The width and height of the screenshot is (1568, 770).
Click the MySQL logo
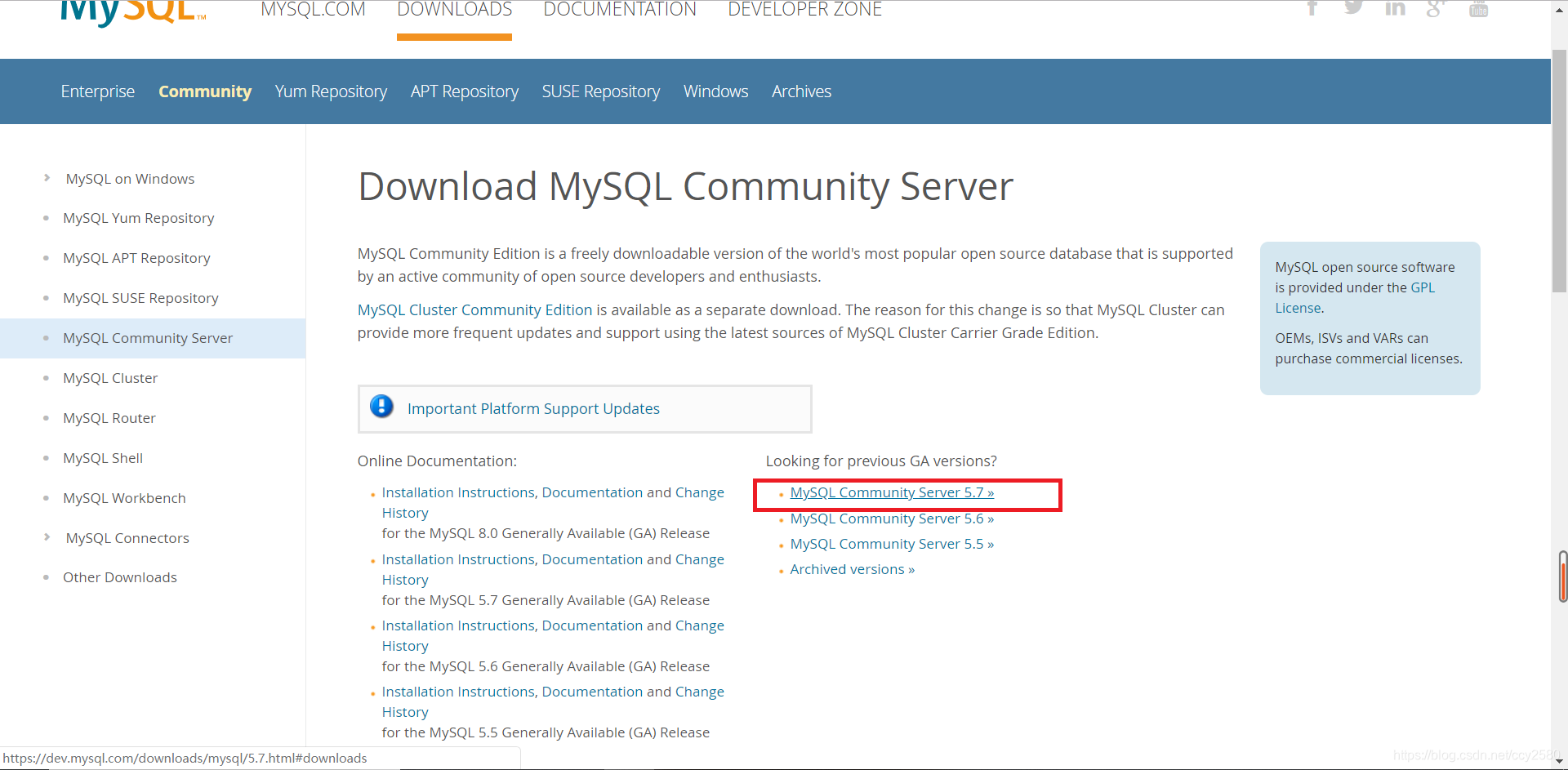point(133,12)
